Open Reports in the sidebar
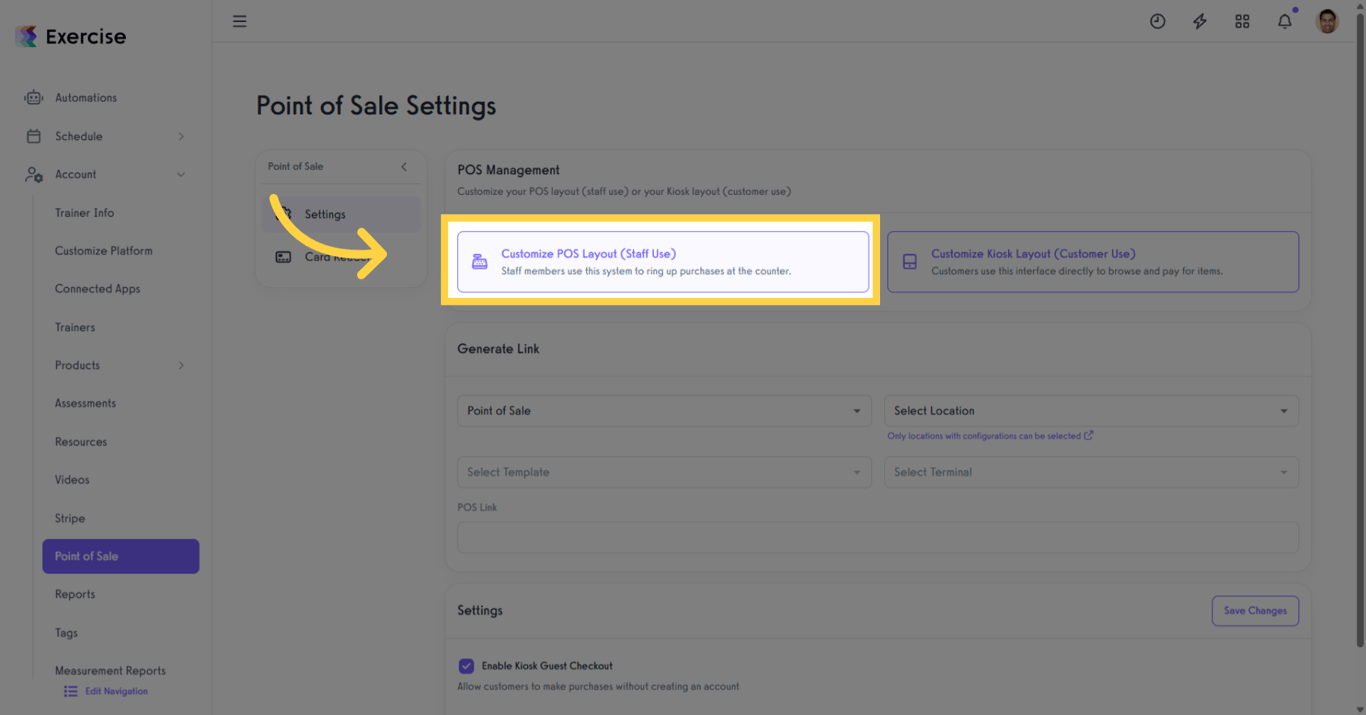 tap(75, 594)
